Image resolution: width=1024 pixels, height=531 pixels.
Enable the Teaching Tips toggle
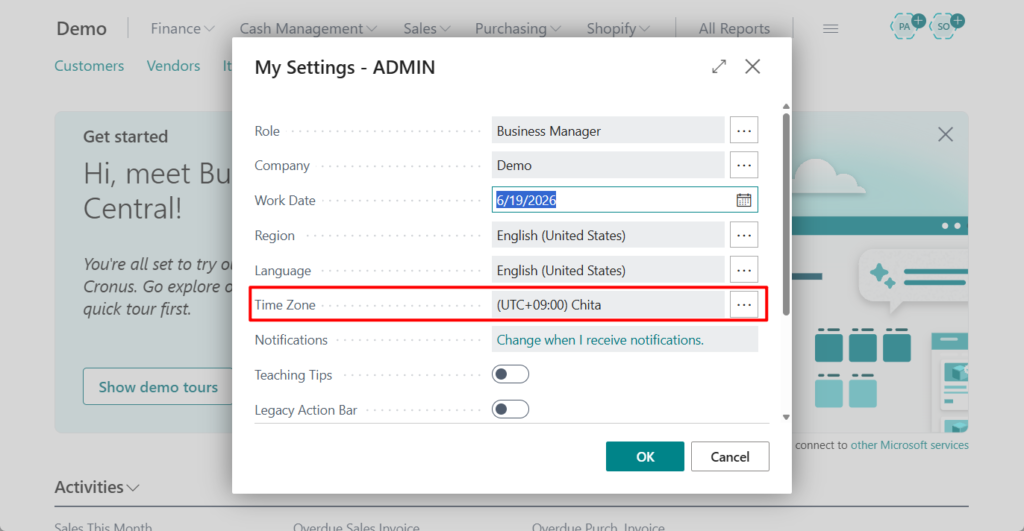[510, 375]
